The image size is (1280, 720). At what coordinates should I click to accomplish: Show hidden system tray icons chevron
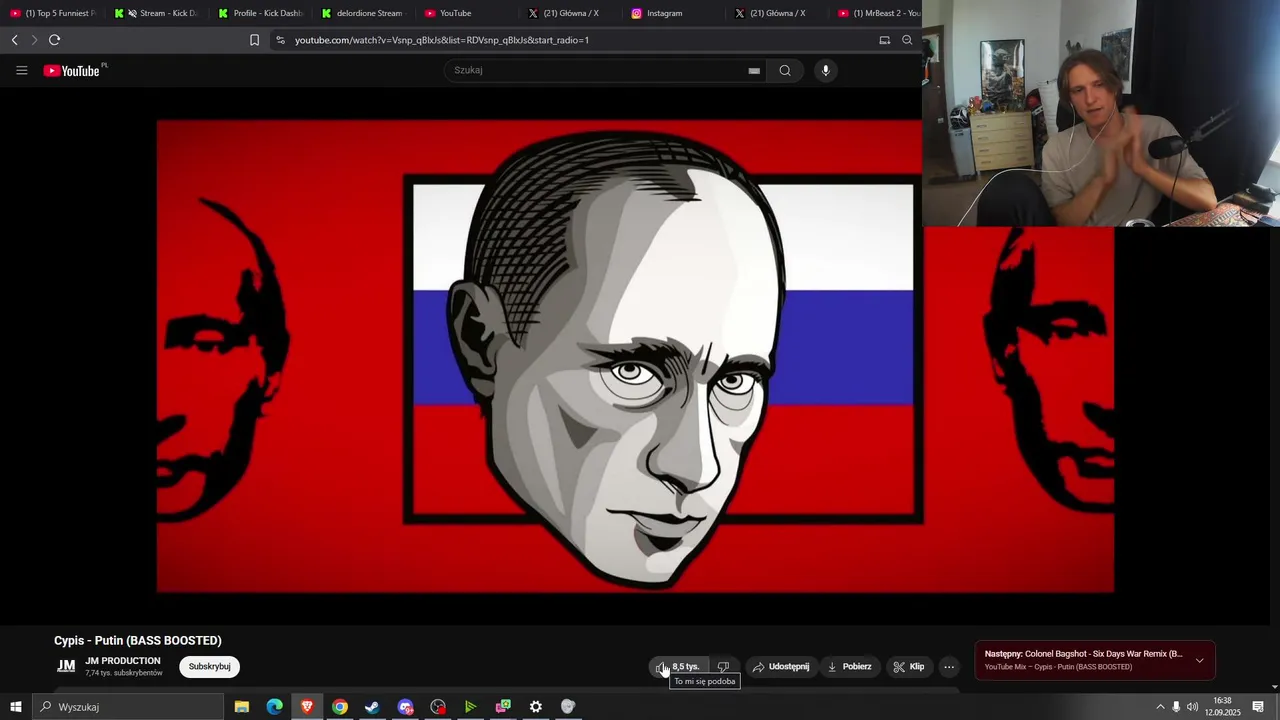coord(1160,707)
